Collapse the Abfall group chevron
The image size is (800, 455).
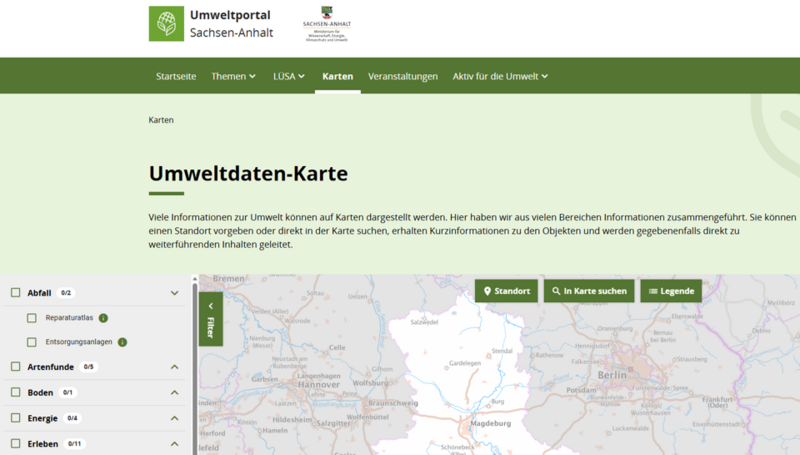click(x=174, y=293)
